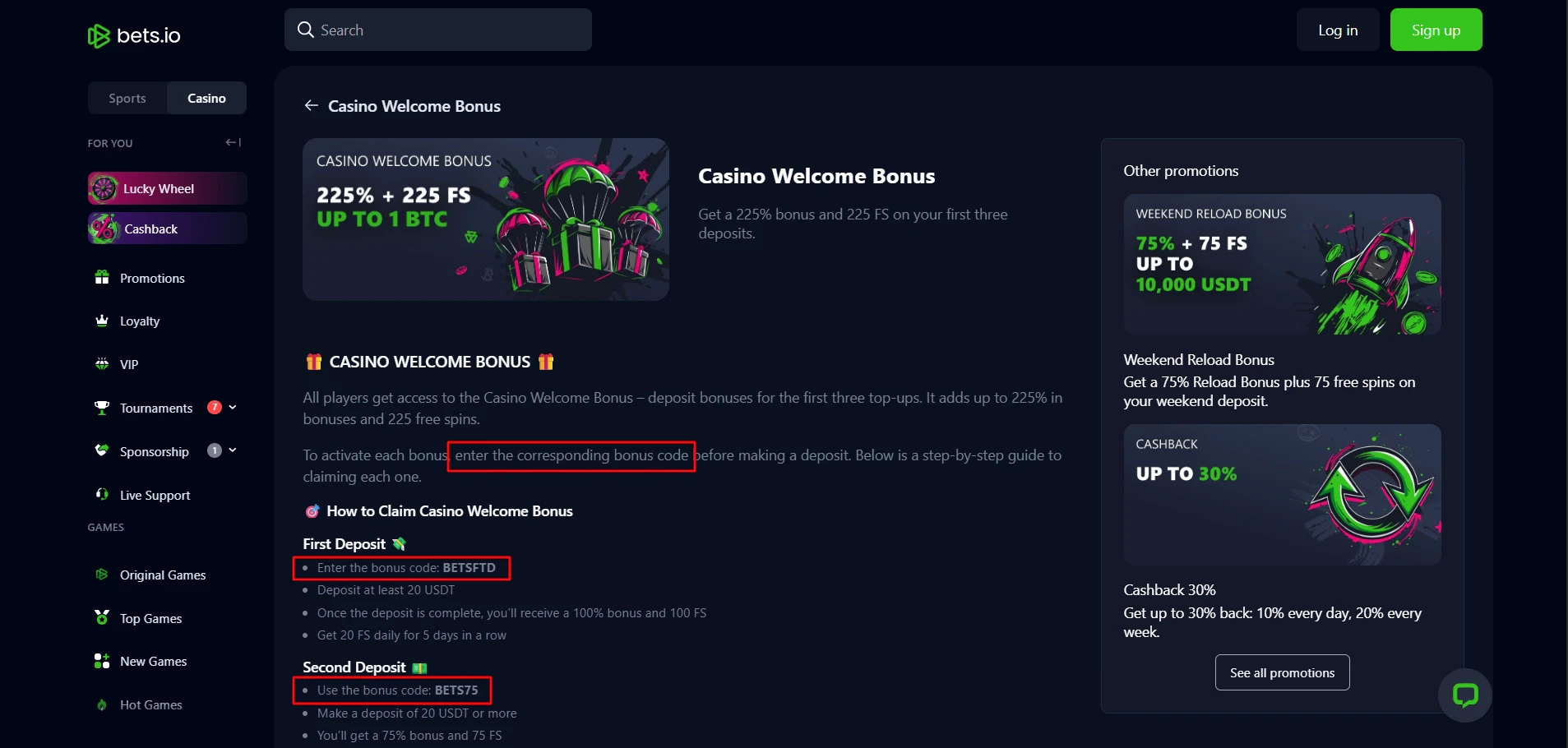Expand the Sponsorship dropdown
1568x748 pixels.
pyautogui.click(x=233, y=450)
